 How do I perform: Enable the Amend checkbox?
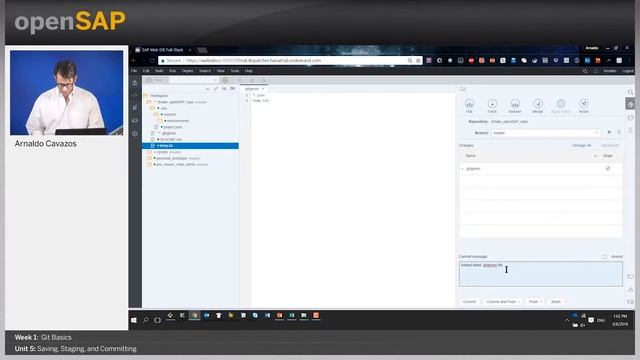click(604, 256)
